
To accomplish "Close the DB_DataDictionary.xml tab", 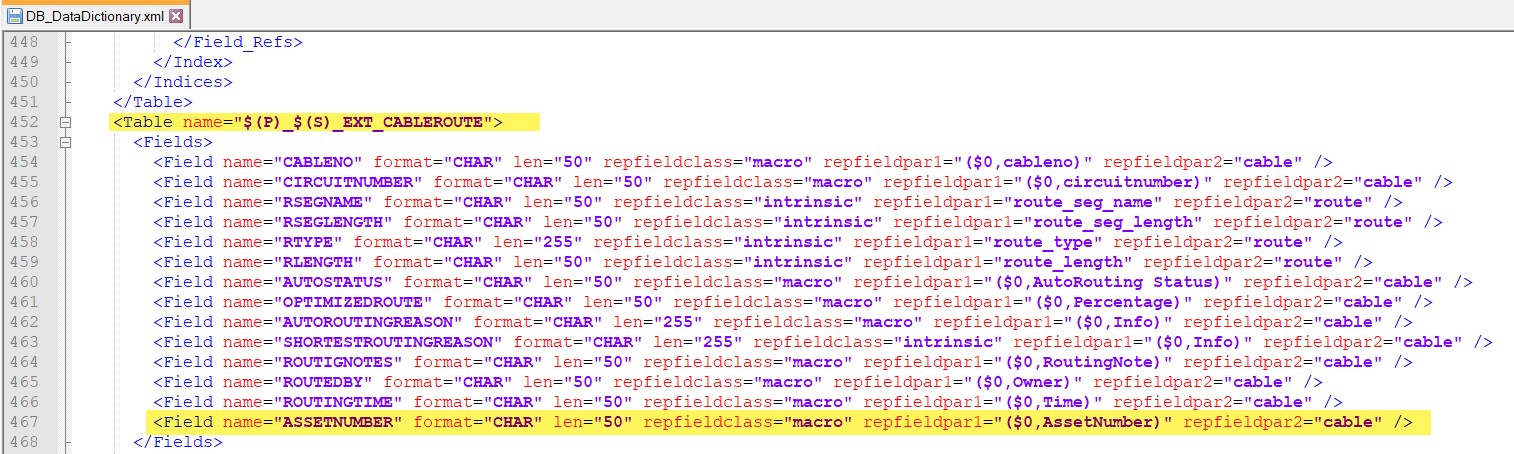I will (176, 16).
